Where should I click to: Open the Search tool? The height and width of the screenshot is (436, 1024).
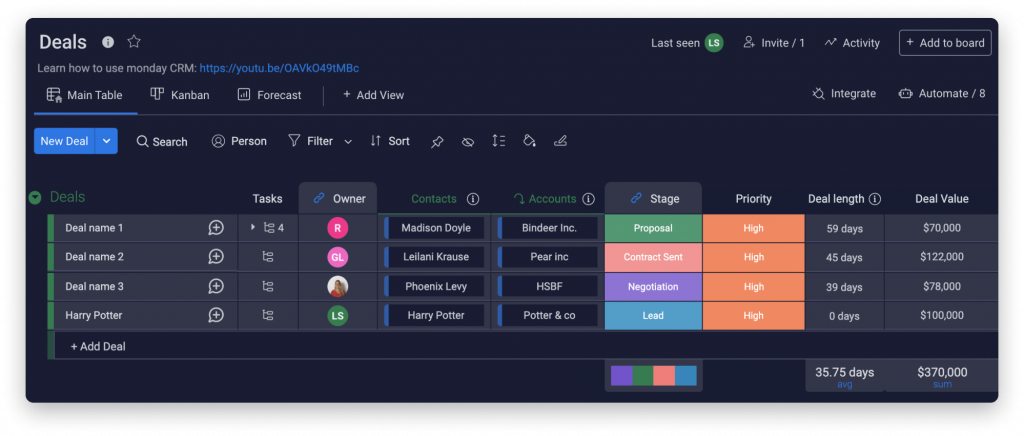click(x=162, y=142)
